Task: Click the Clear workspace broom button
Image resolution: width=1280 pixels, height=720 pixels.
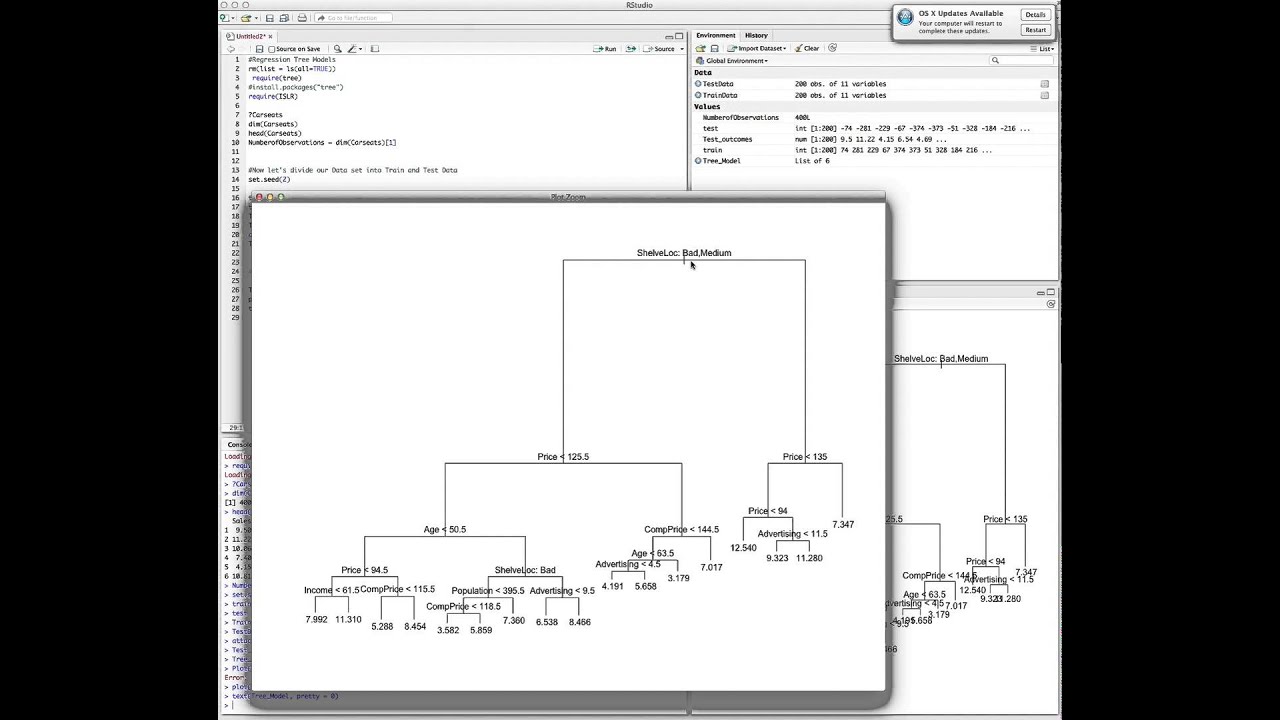Action: tap(807, 48)
